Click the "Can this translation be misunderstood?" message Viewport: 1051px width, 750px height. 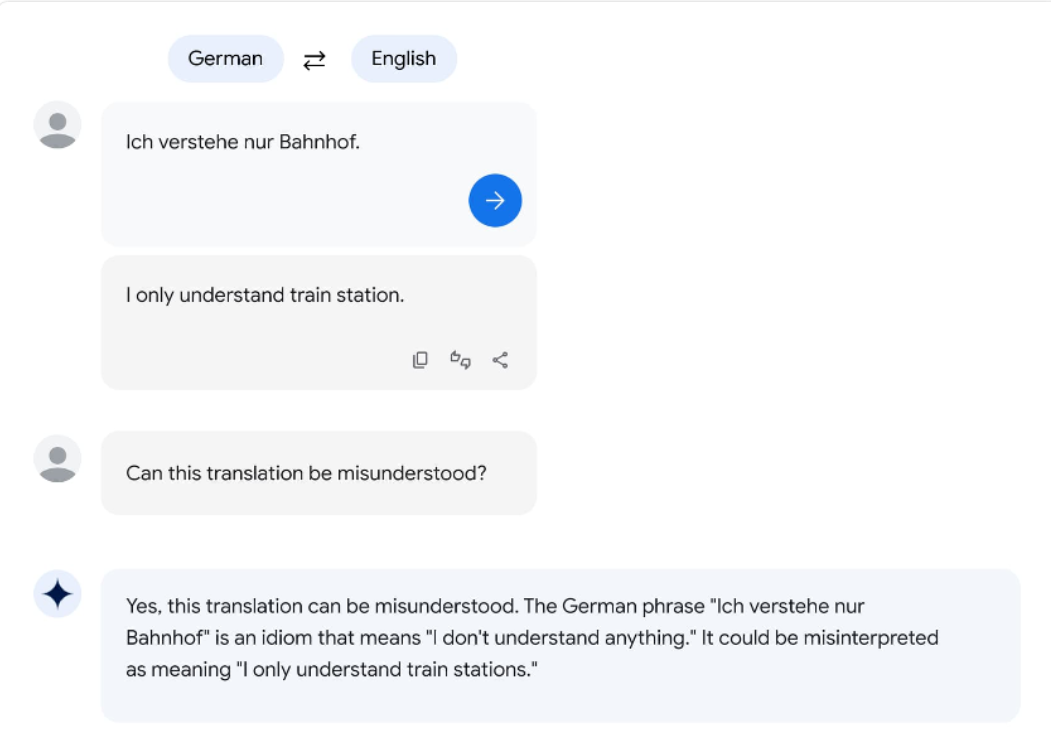click(x=306, y=473)
